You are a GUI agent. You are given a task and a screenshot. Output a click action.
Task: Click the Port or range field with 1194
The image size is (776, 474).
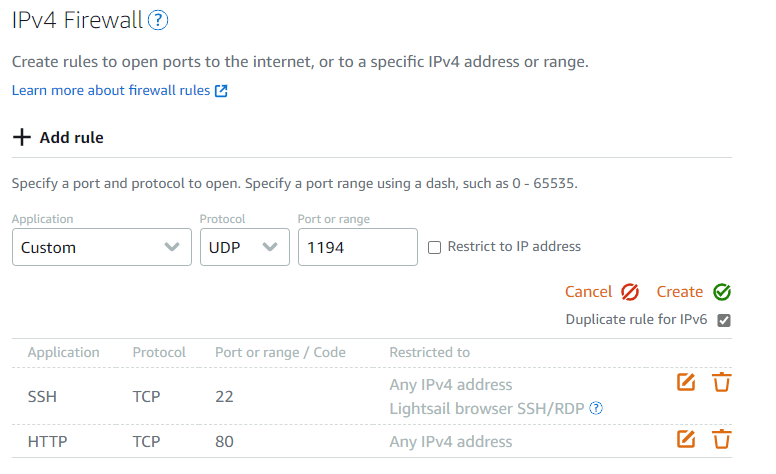click(x=357, y=247)
